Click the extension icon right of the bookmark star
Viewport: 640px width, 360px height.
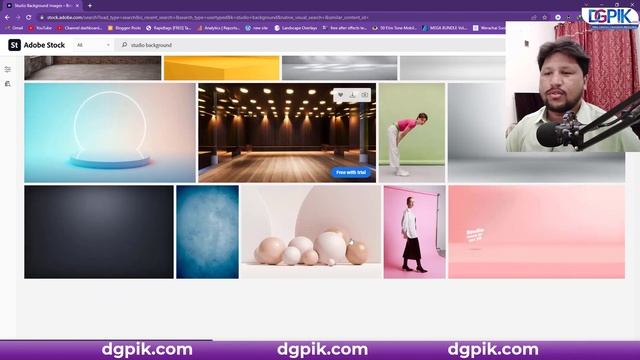tap(558, 18)
